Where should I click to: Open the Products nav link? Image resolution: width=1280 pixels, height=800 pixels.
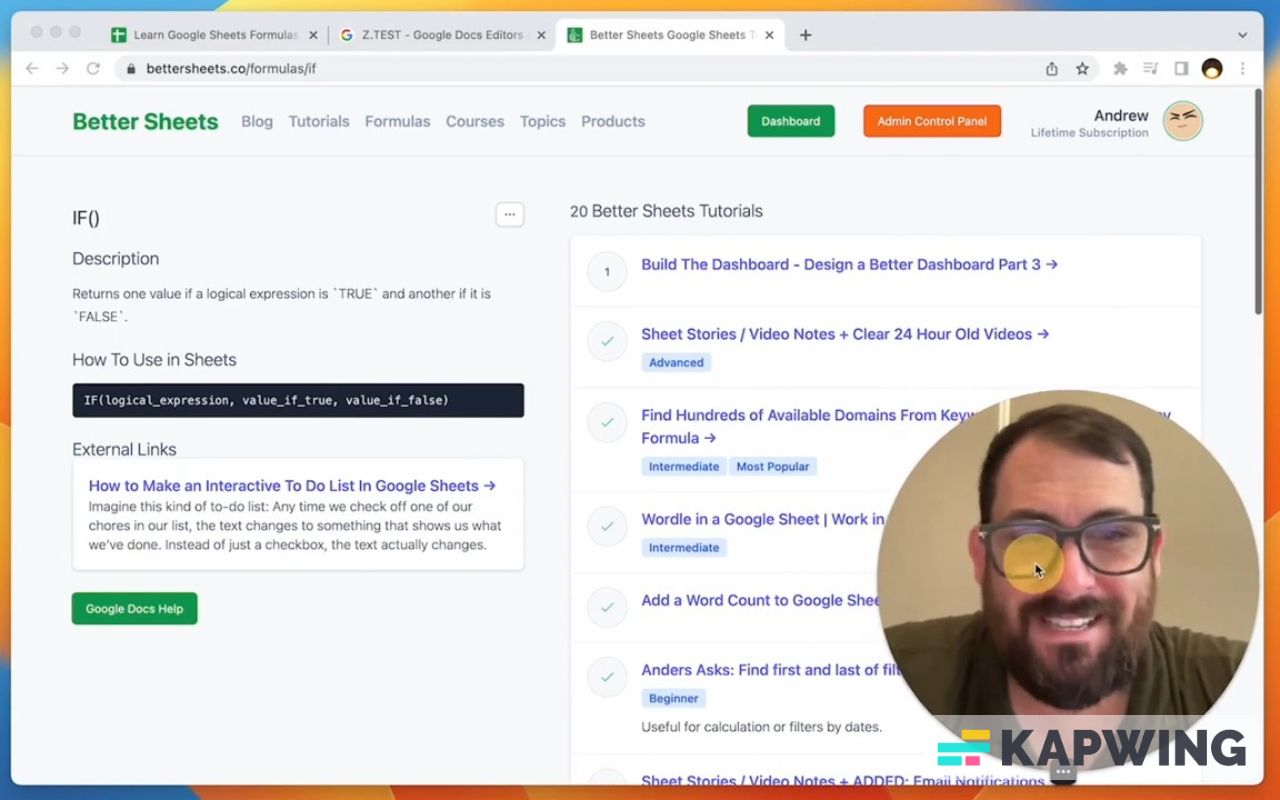[613, 121]
